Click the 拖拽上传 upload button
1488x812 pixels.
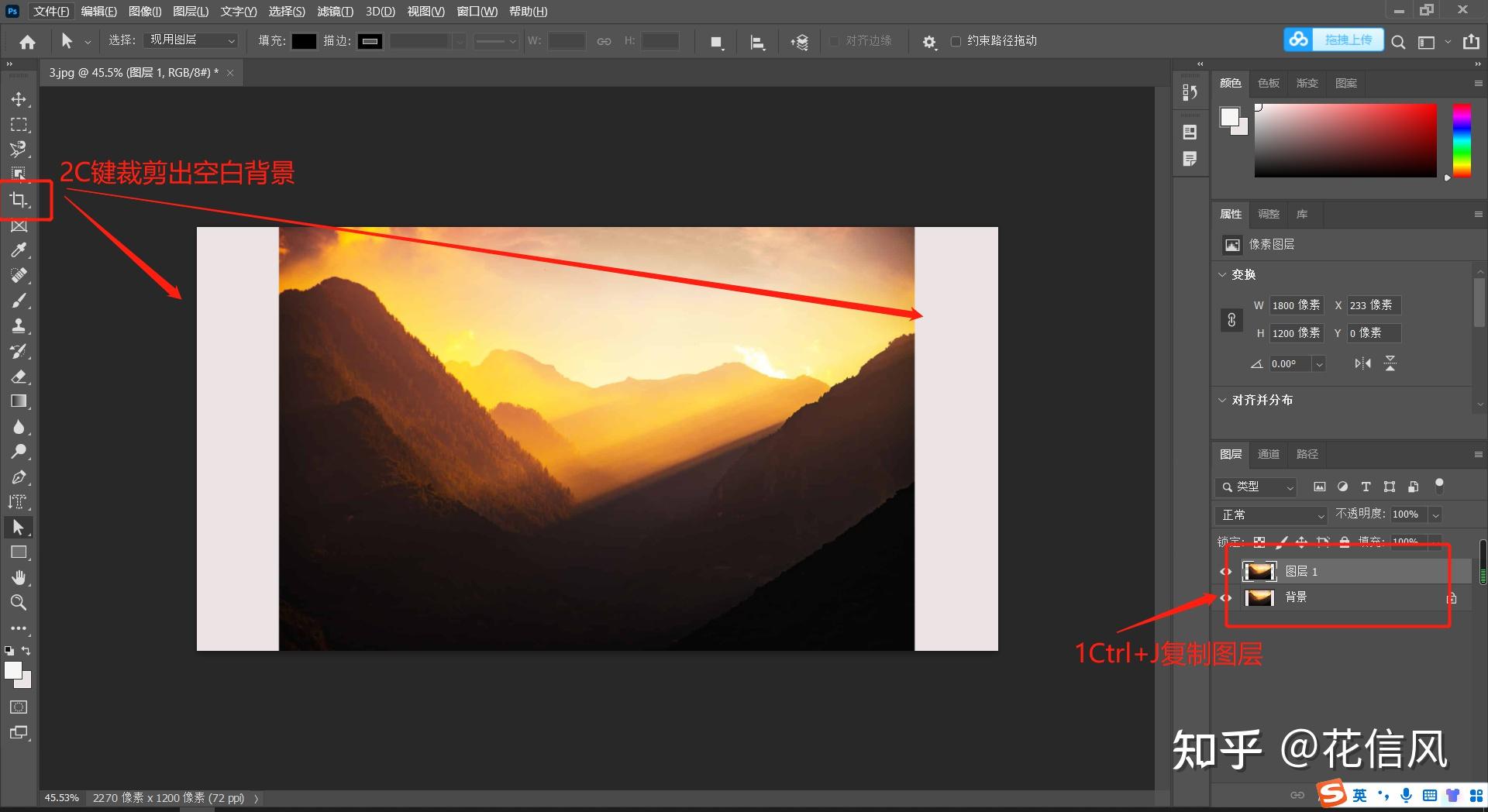(1334, 40)
